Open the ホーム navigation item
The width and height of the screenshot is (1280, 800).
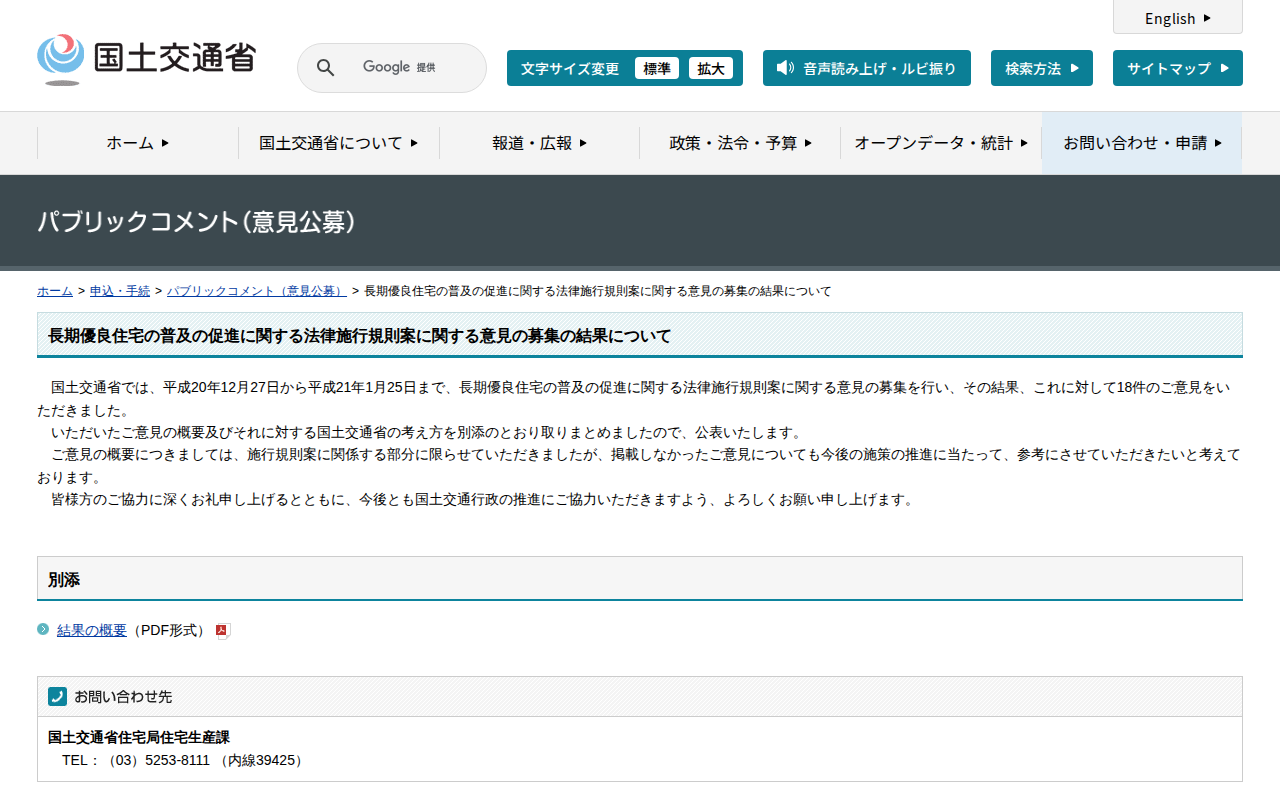coord(137,143)
